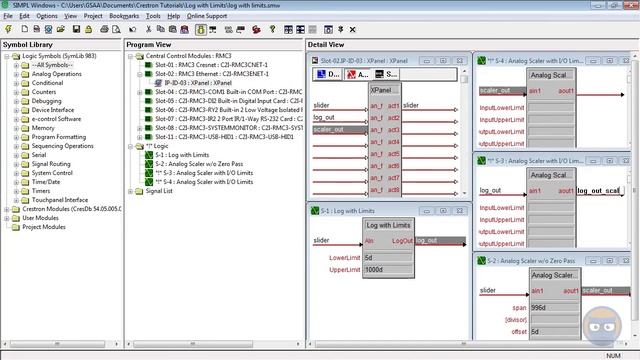Collapse the Logic folder in Program View
The height and width of the screenshot is (360, 640).
[130, 146]
